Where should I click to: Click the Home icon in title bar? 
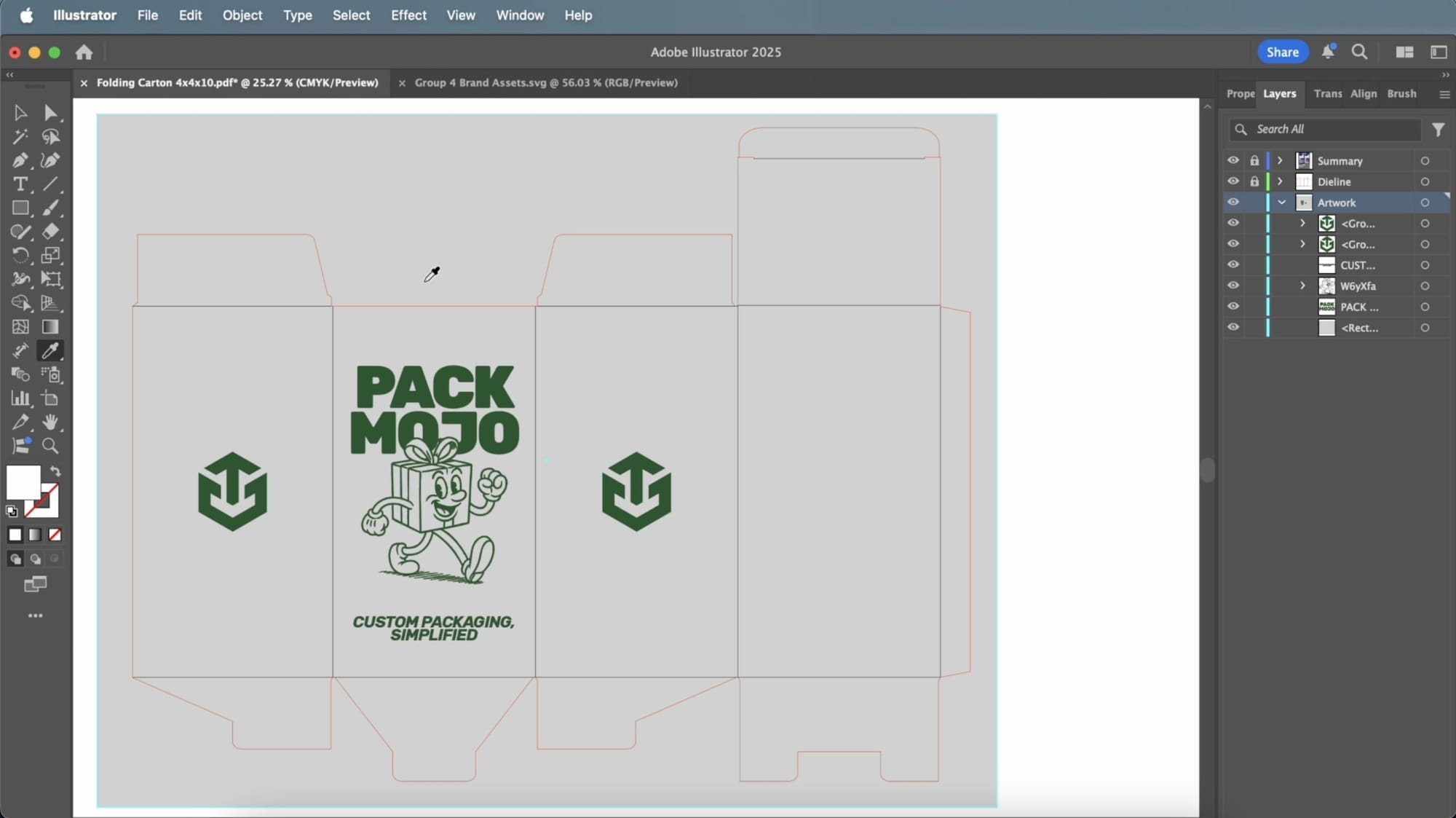point(84,52)
